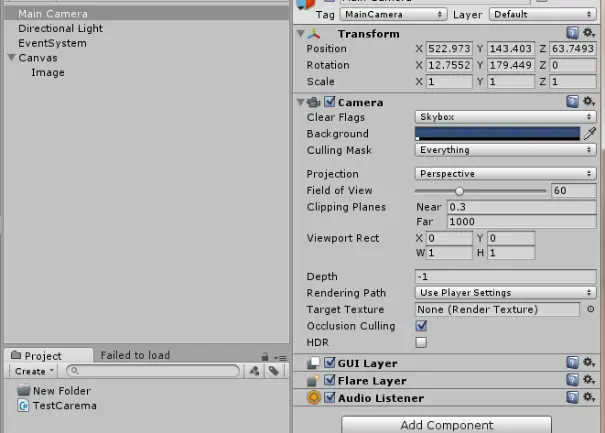This screenshot has width=605, height=433.
Task: Open Flare Layer help icon
Action: click(572, 380)
